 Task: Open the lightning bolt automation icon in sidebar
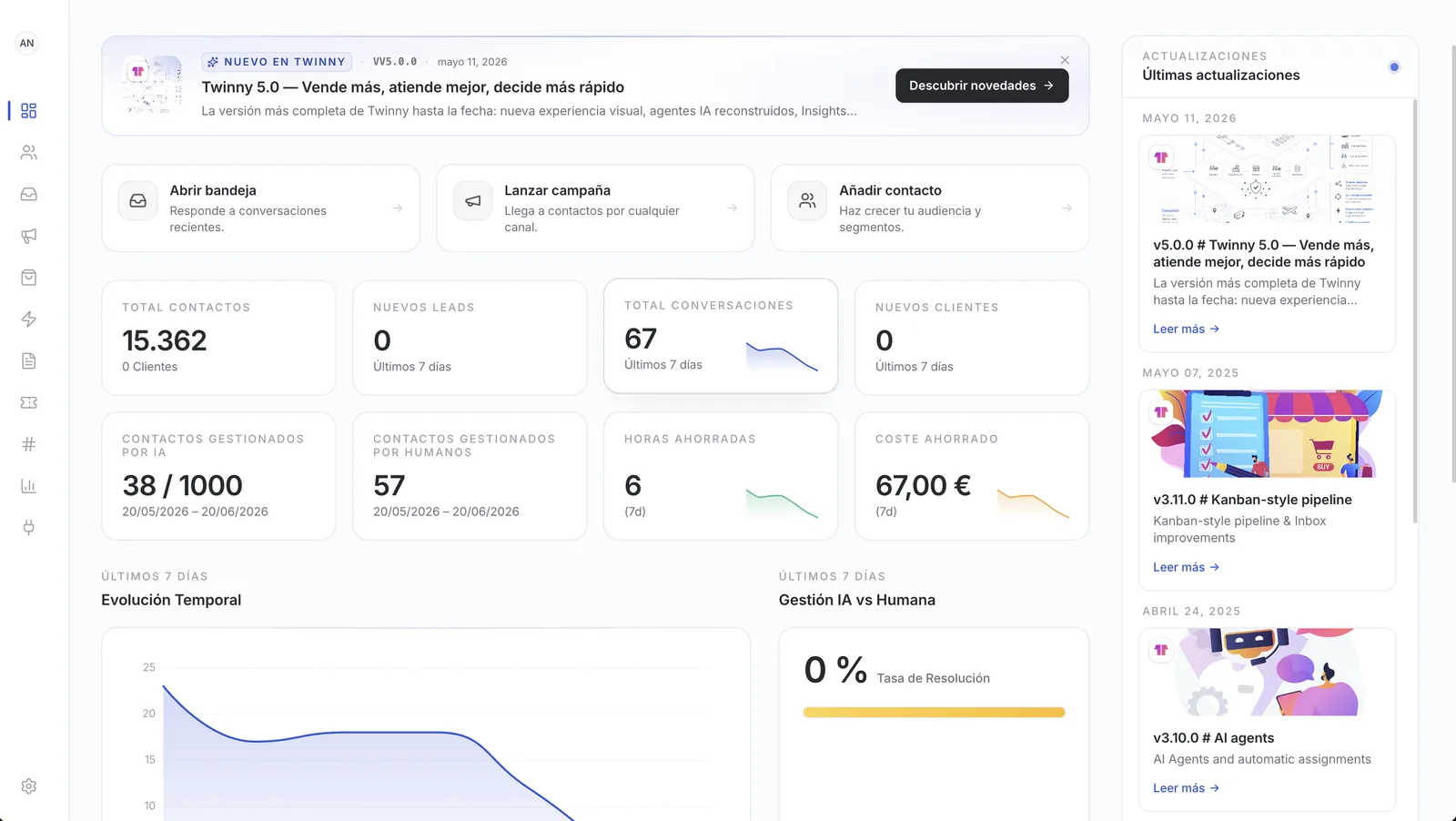point(29,319)
